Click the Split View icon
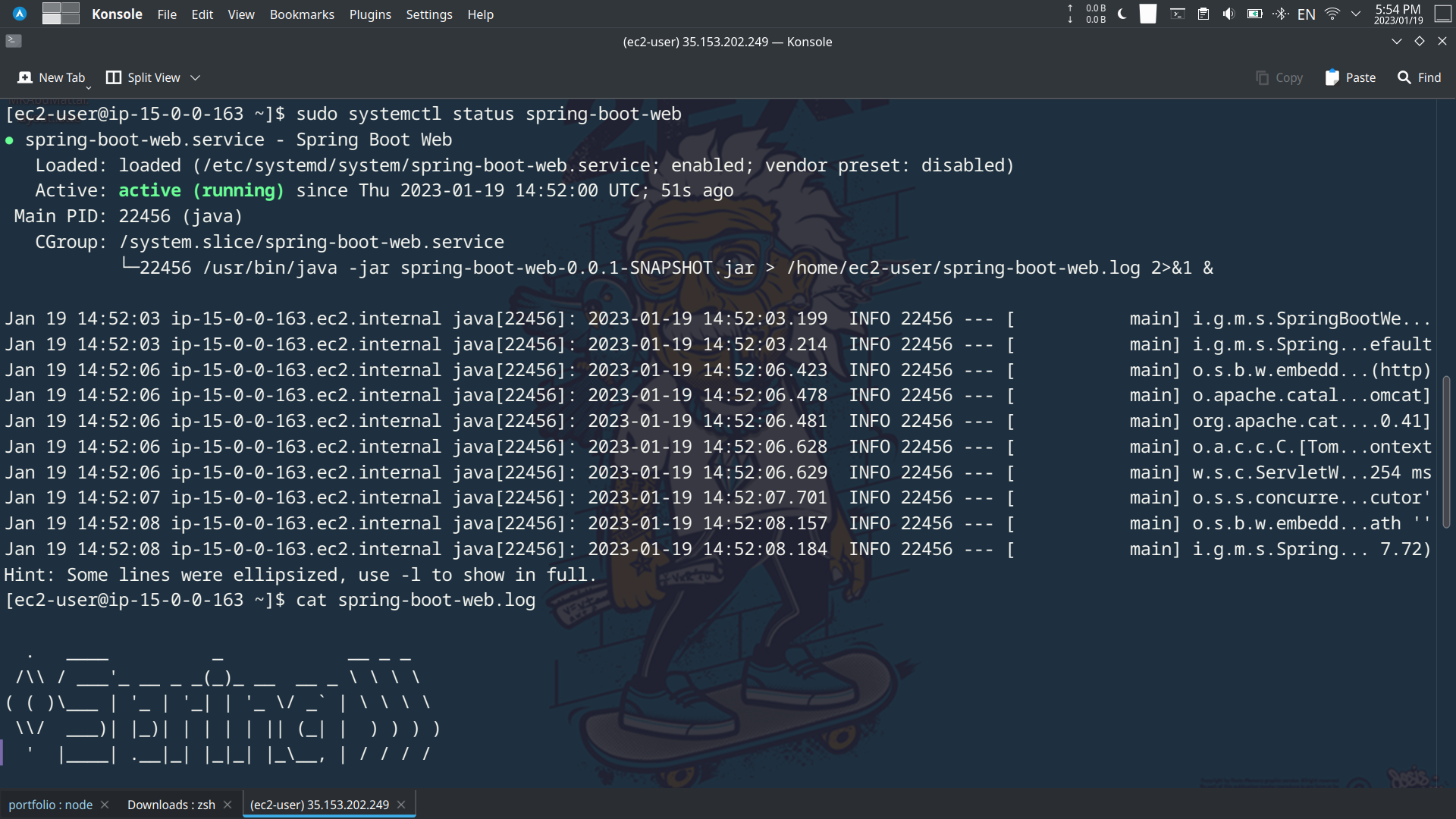 tap(113, 77)
